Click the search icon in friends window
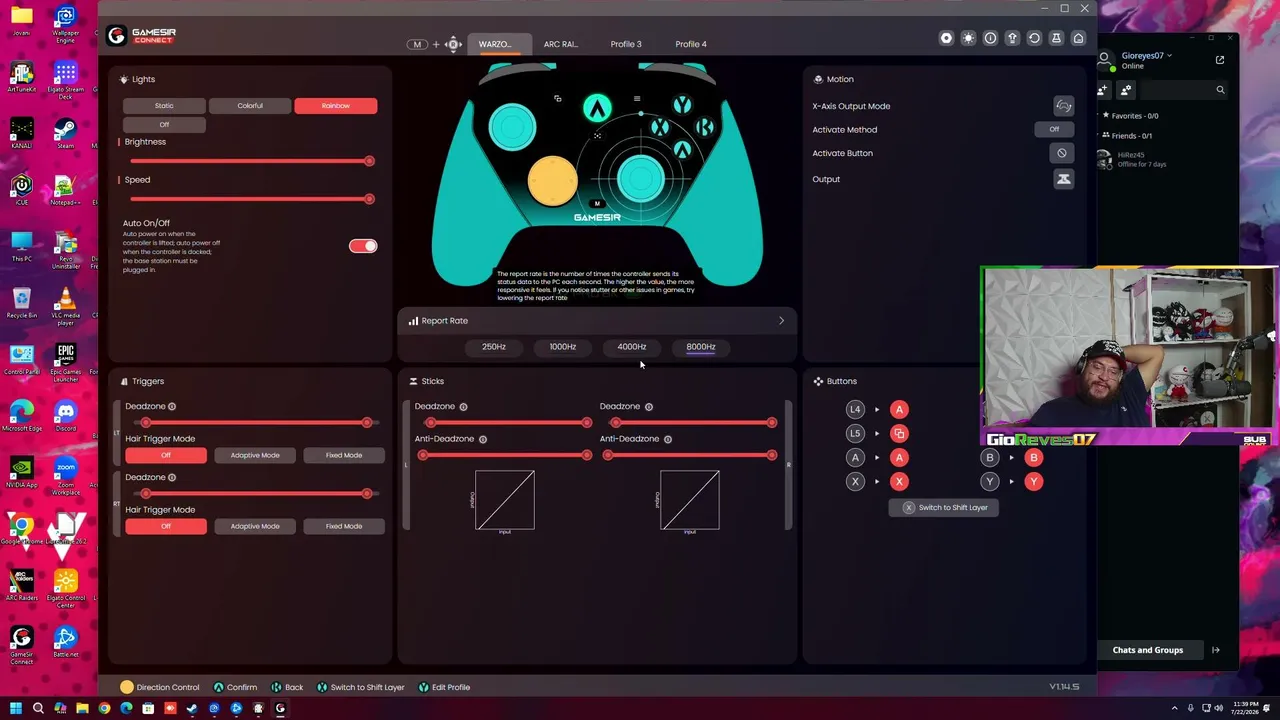This screenshot has width=1280, height=720. tap(1220, 90)
